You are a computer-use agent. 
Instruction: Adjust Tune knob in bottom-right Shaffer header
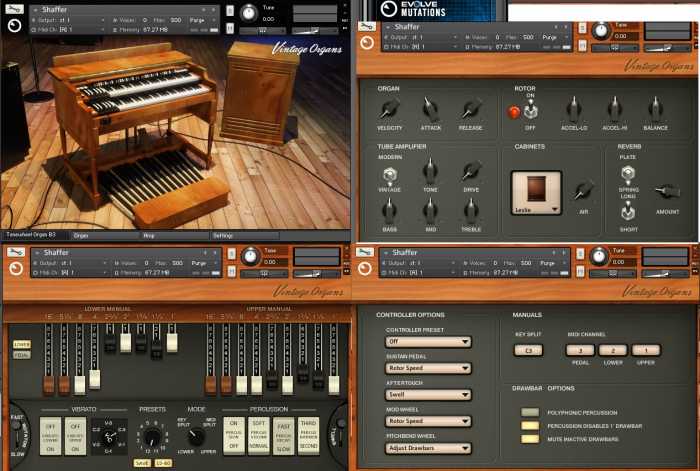tap(599, 256)
